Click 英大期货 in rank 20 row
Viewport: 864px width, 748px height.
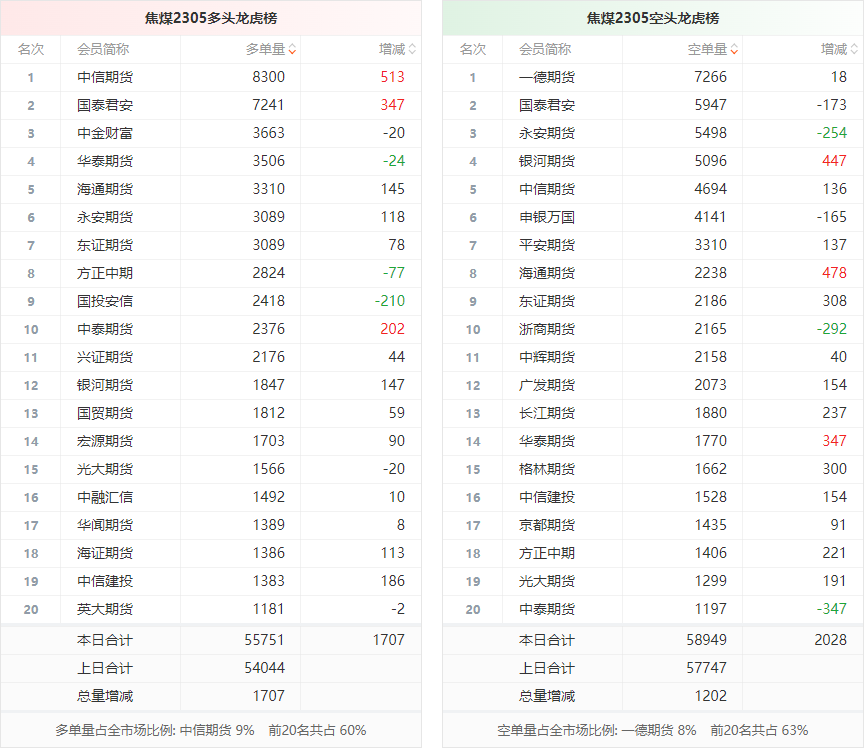(105, 609)
